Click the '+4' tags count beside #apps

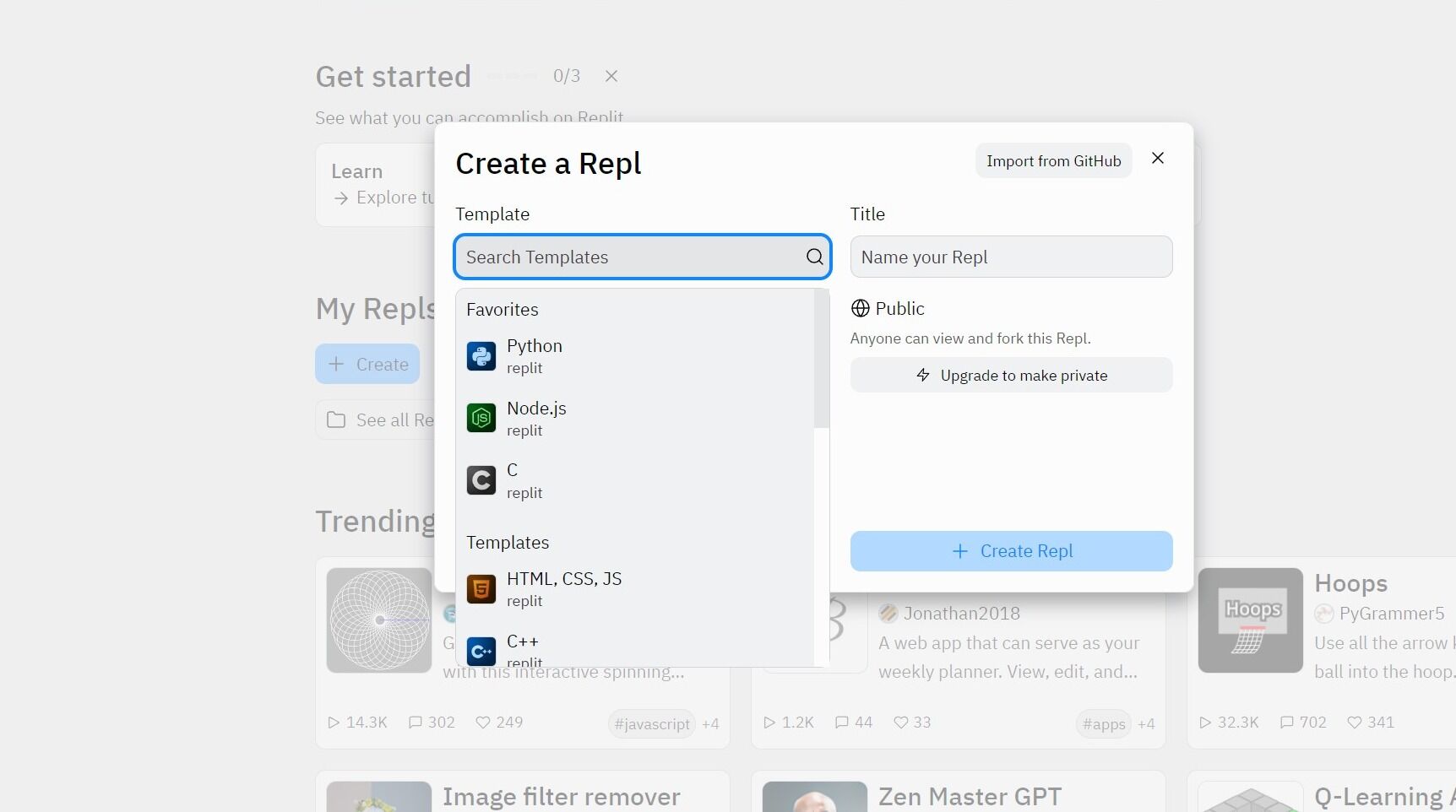coord(1146,723)
